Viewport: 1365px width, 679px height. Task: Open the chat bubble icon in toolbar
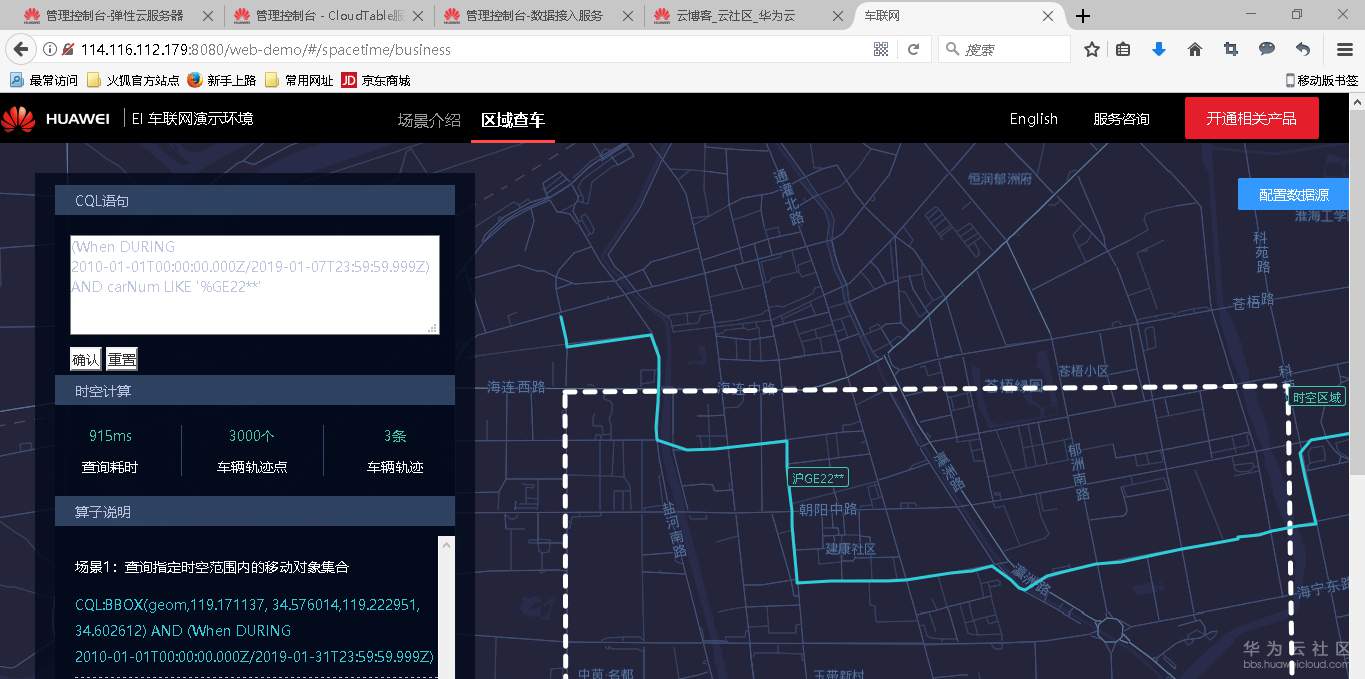click(x=1266, y=48)
